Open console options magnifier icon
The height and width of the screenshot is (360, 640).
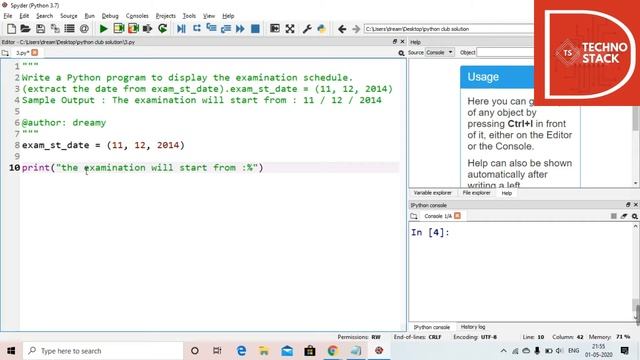(x=635, y=216)
